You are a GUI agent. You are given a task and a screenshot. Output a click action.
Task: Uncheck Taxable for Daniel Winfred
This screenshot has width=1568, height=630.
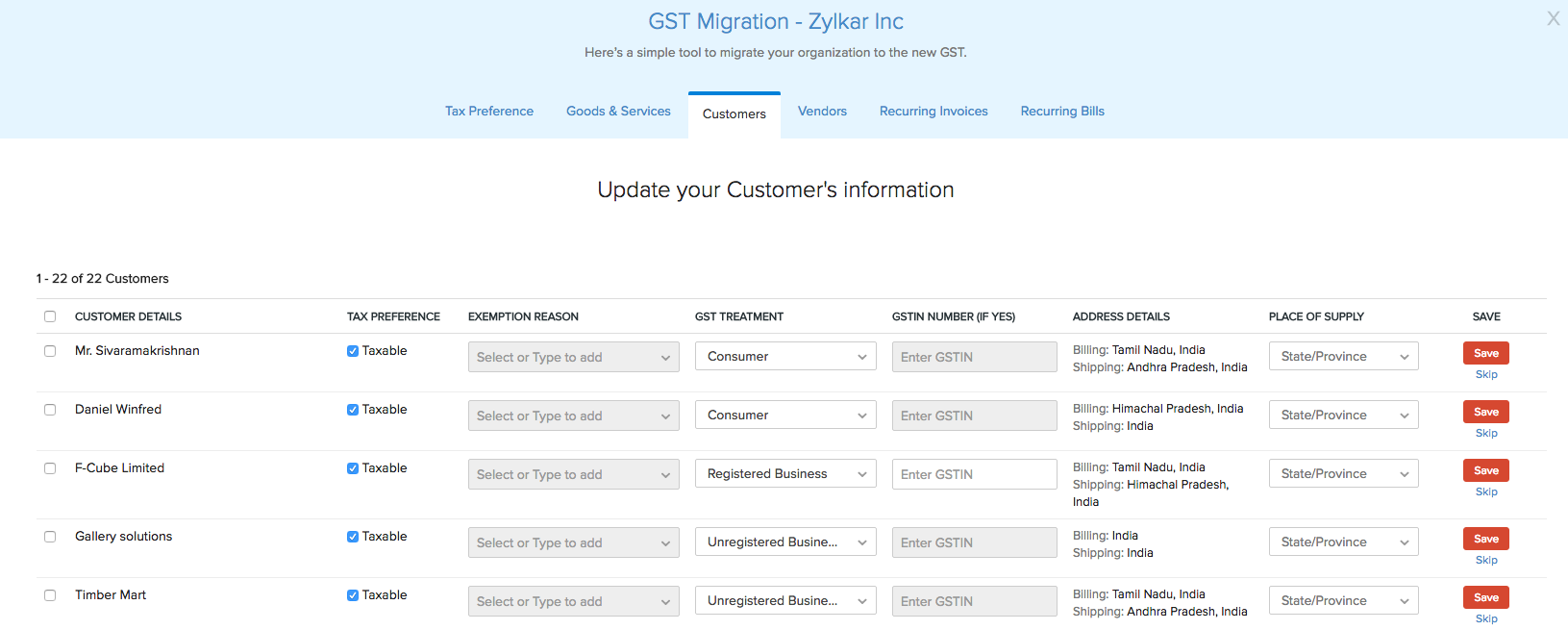tap(353, 410)
